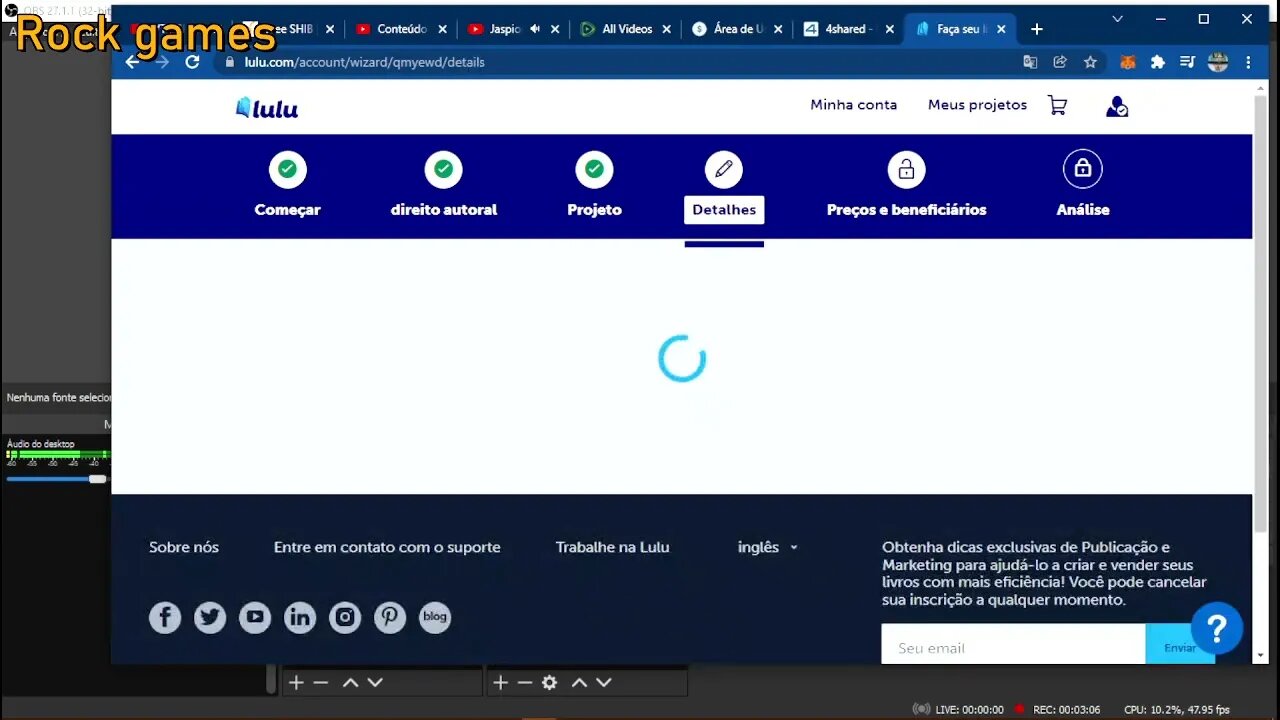Switch to the Área de U tab

tap(737, 29)
